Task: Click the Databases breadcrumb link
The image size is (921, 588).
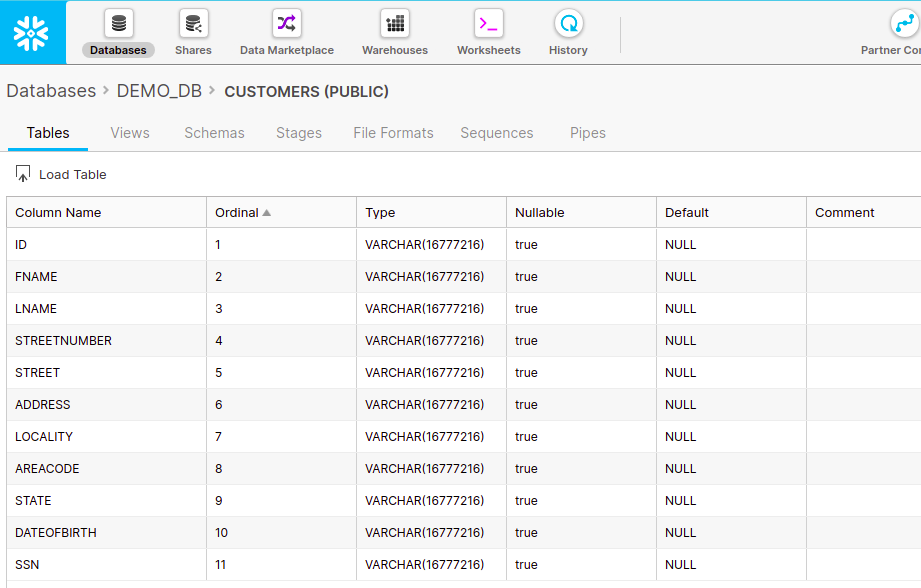Action: (x=51, y=91)
